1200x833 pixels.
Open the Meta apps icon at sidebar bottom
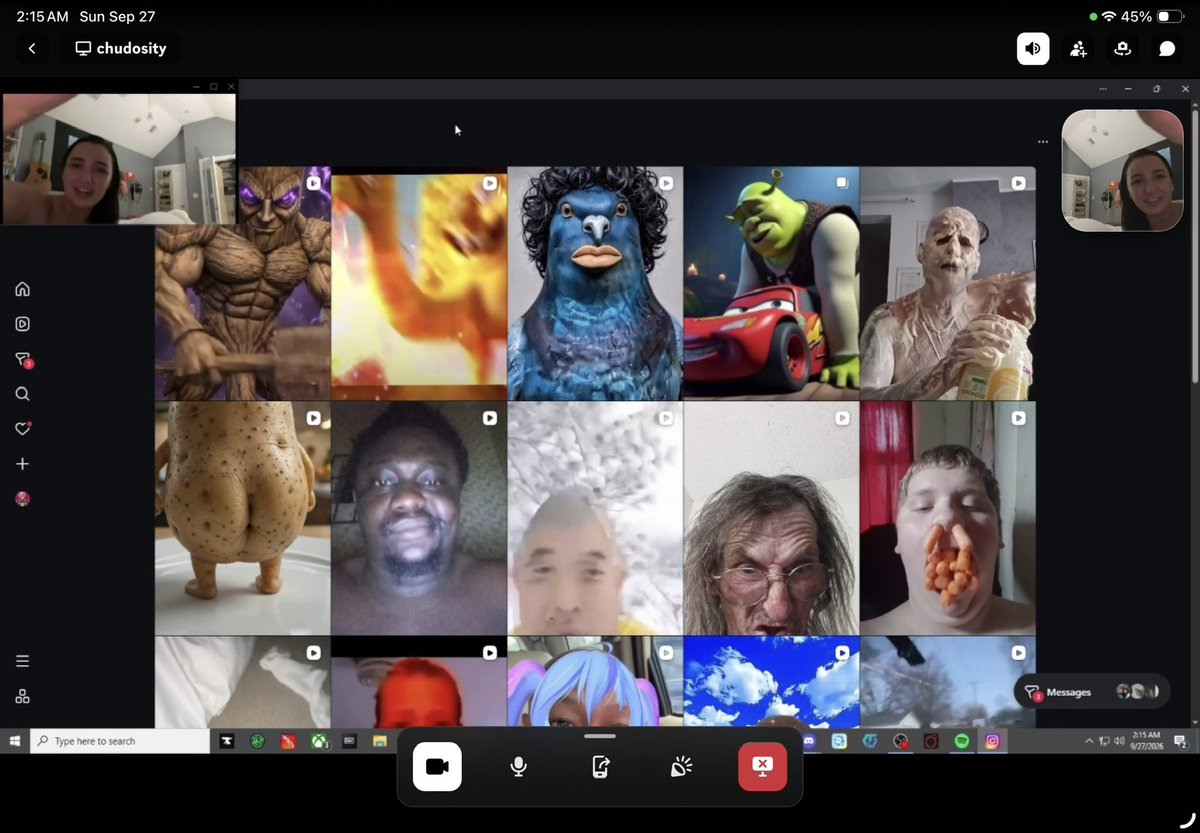click(x=22, y=696)
